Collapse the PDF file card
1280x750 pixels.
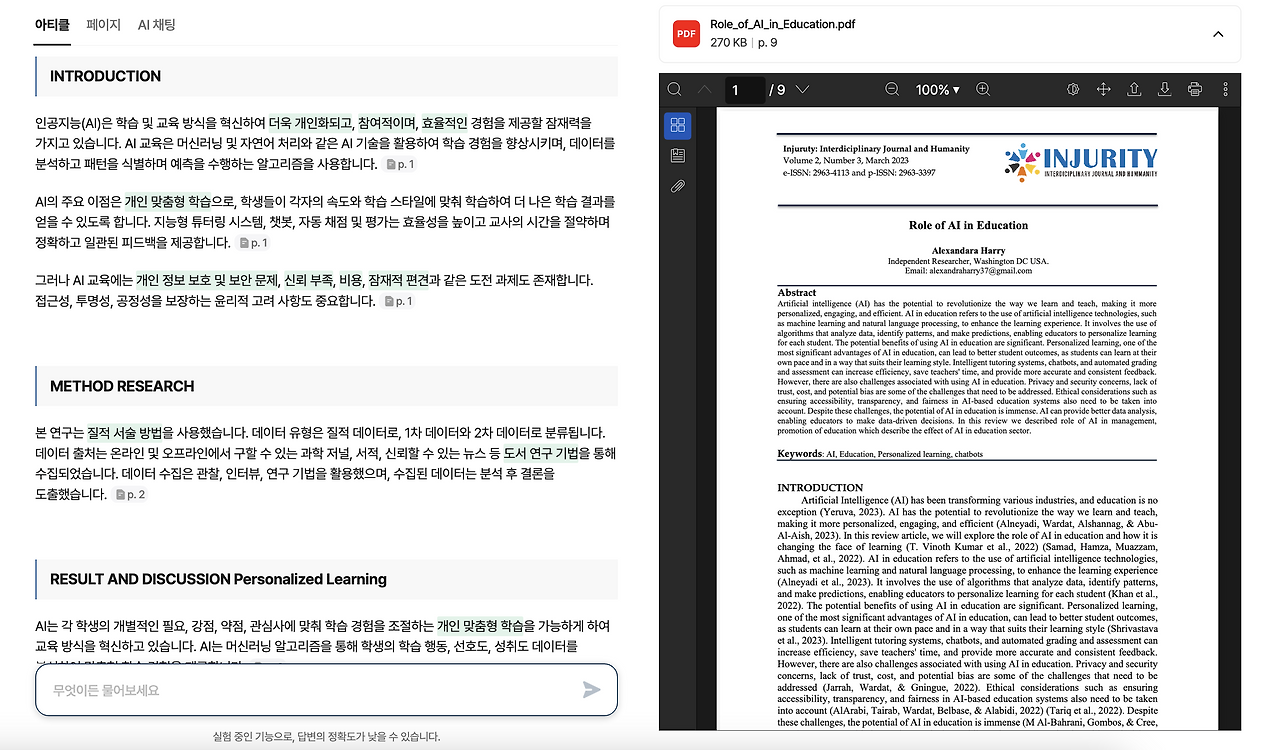click(x=1218, y=33)
